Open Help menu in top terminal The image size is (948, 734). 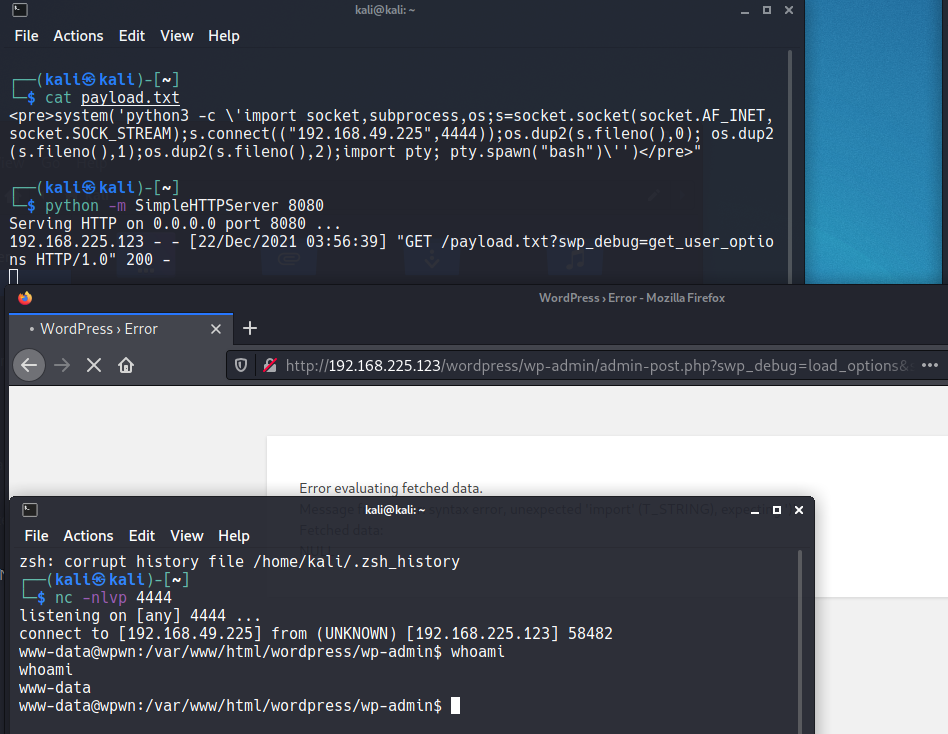pos(224,36)
